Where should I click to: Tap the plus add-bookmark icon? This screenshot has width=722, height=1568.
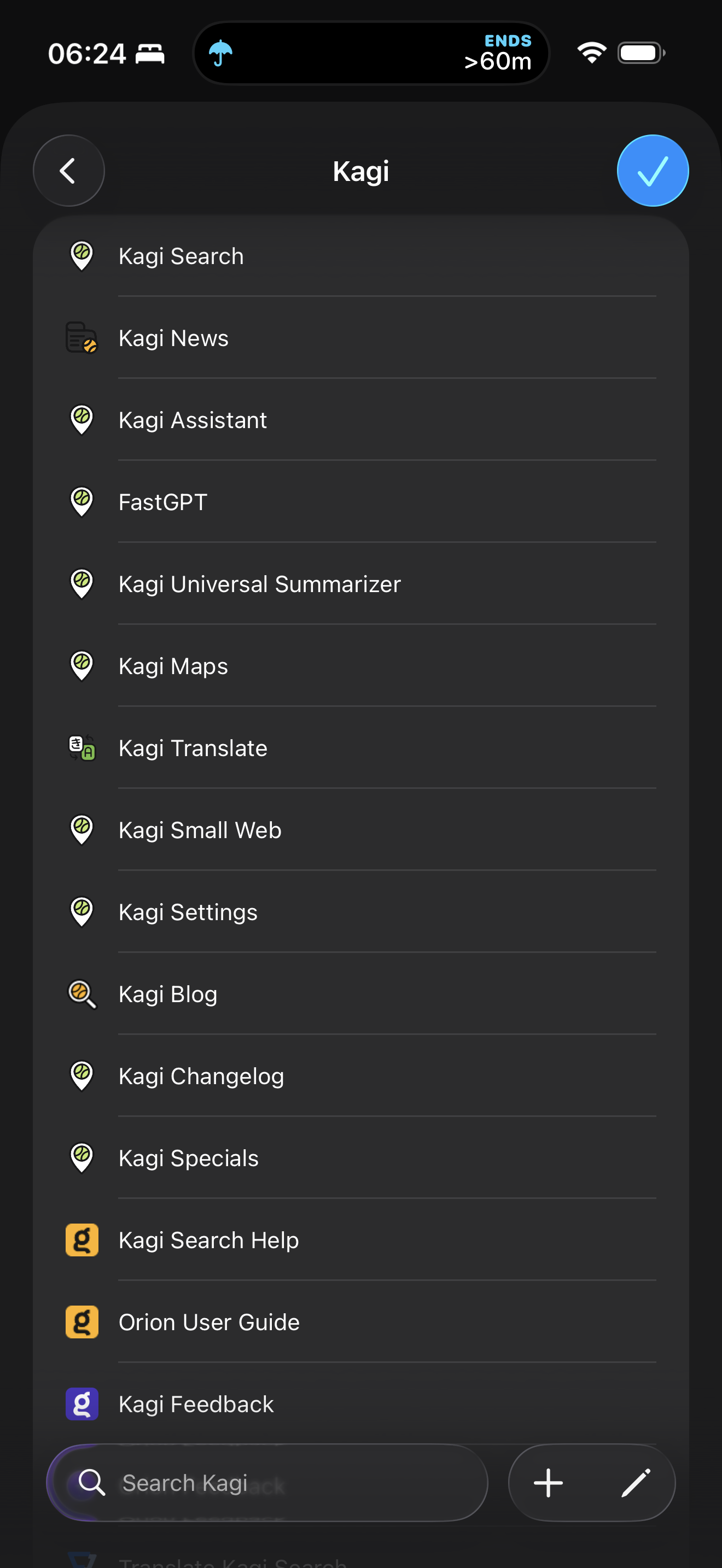(x=548, y=1483)
